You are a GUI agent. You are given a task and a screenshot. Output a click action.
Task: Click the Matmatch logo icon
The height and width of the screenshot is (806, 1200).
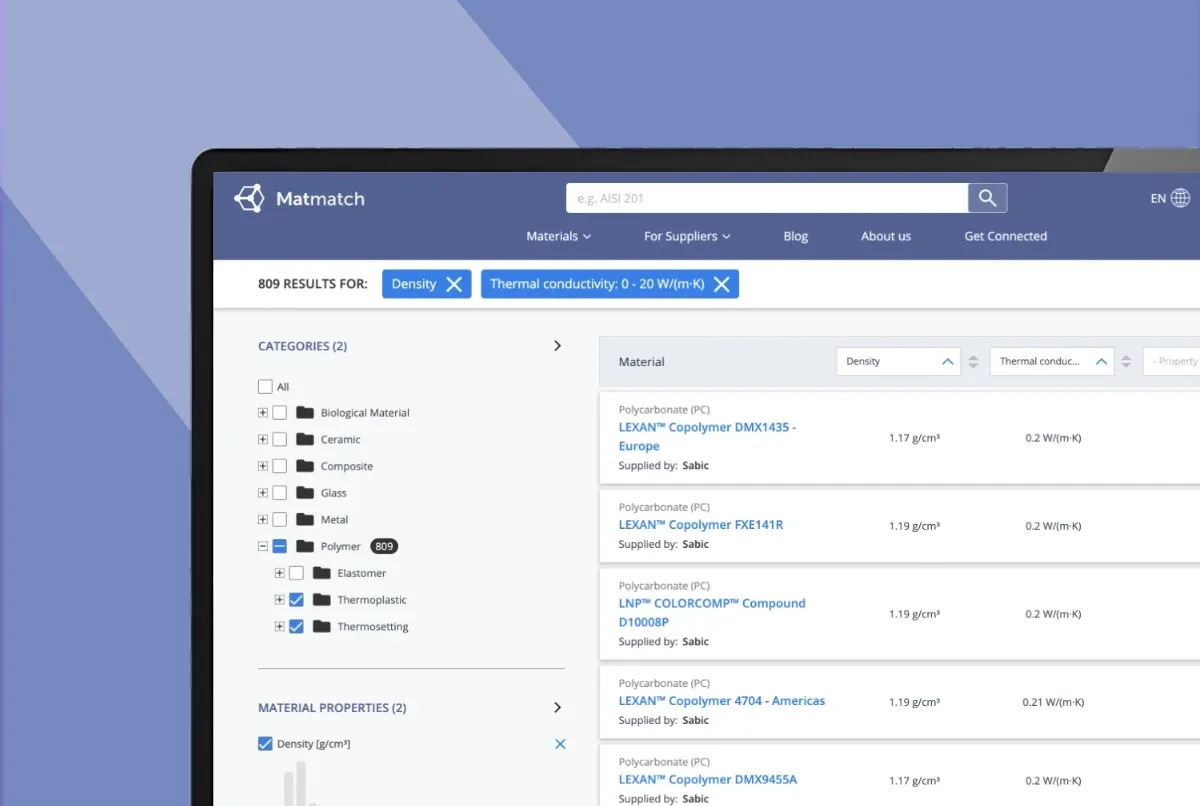tap(249, 198)
